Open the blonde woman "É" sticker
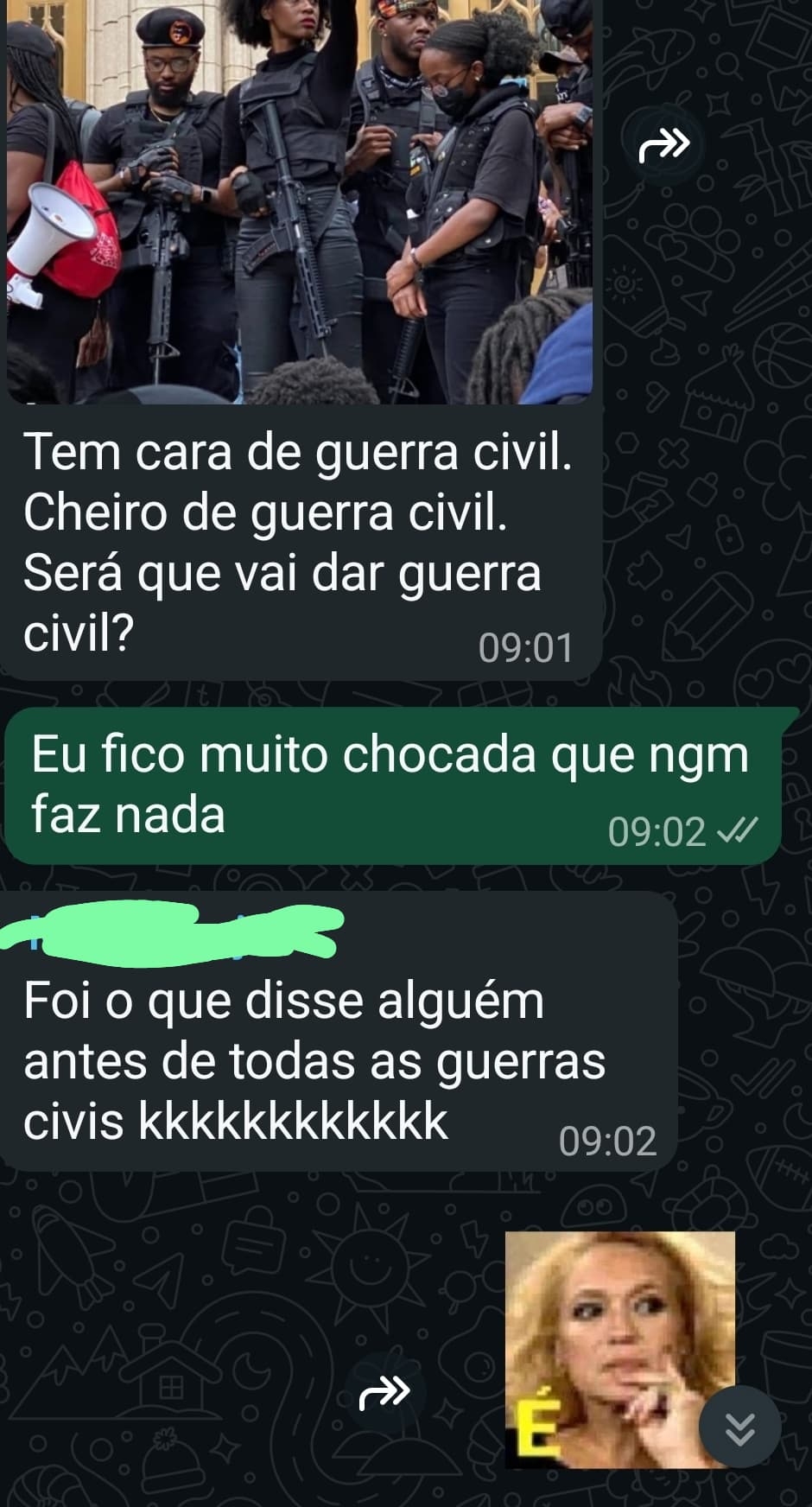This screenshot has width=812, height=1507. (x=619, y=1350)
